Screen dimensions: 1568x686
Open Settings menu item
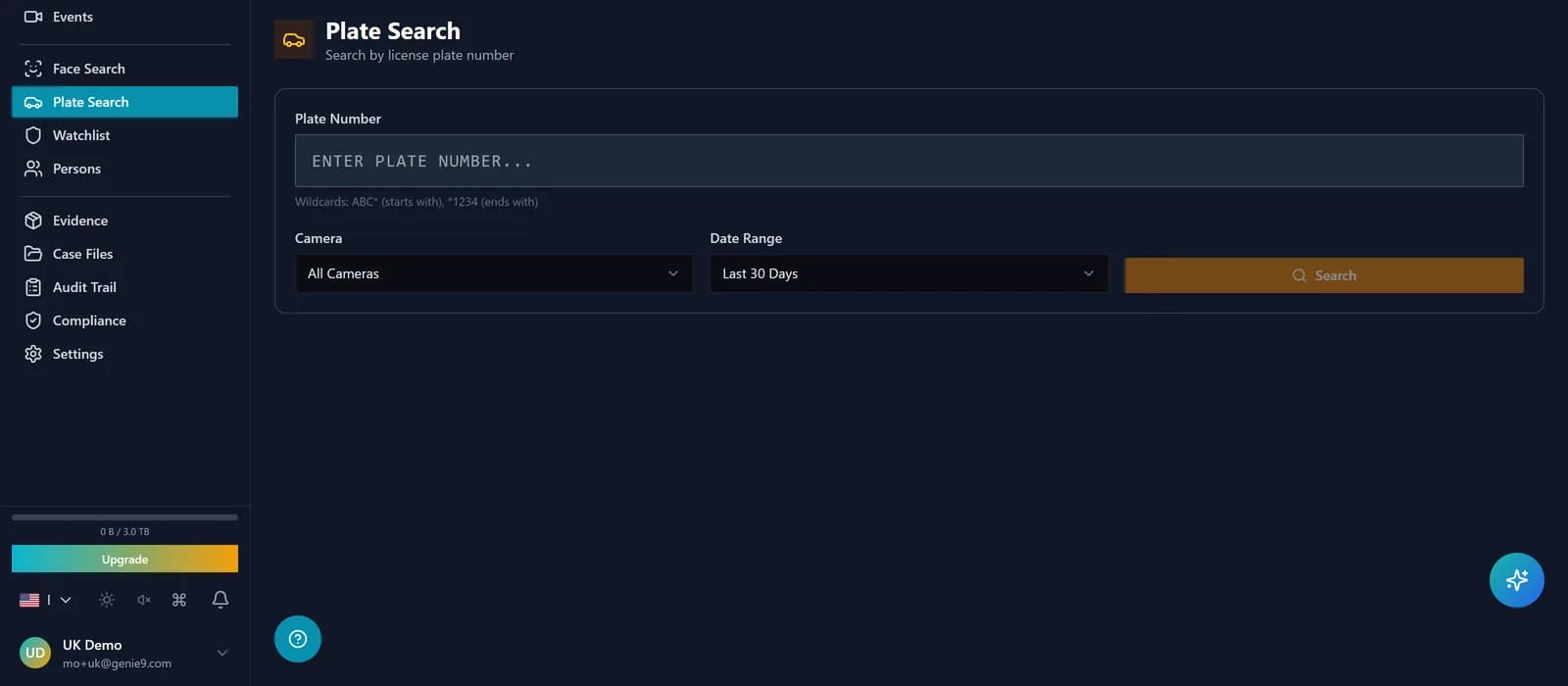pyautogui.click(x=124, y=354)
